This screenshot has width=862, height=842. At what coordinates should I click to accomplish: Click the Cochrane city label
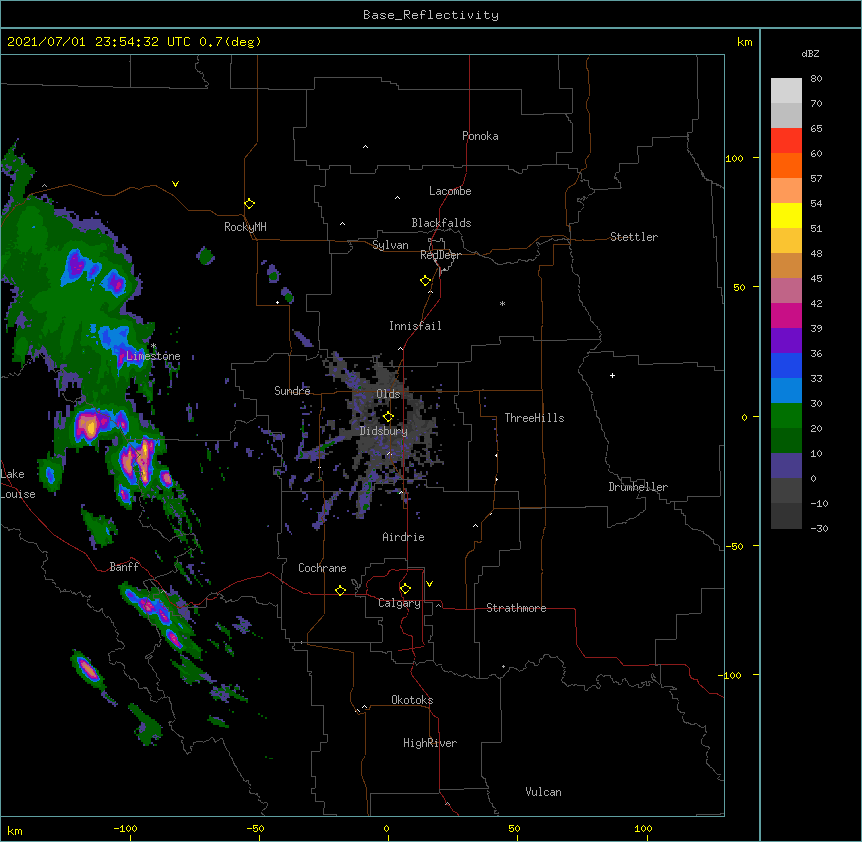click(322, 568)
